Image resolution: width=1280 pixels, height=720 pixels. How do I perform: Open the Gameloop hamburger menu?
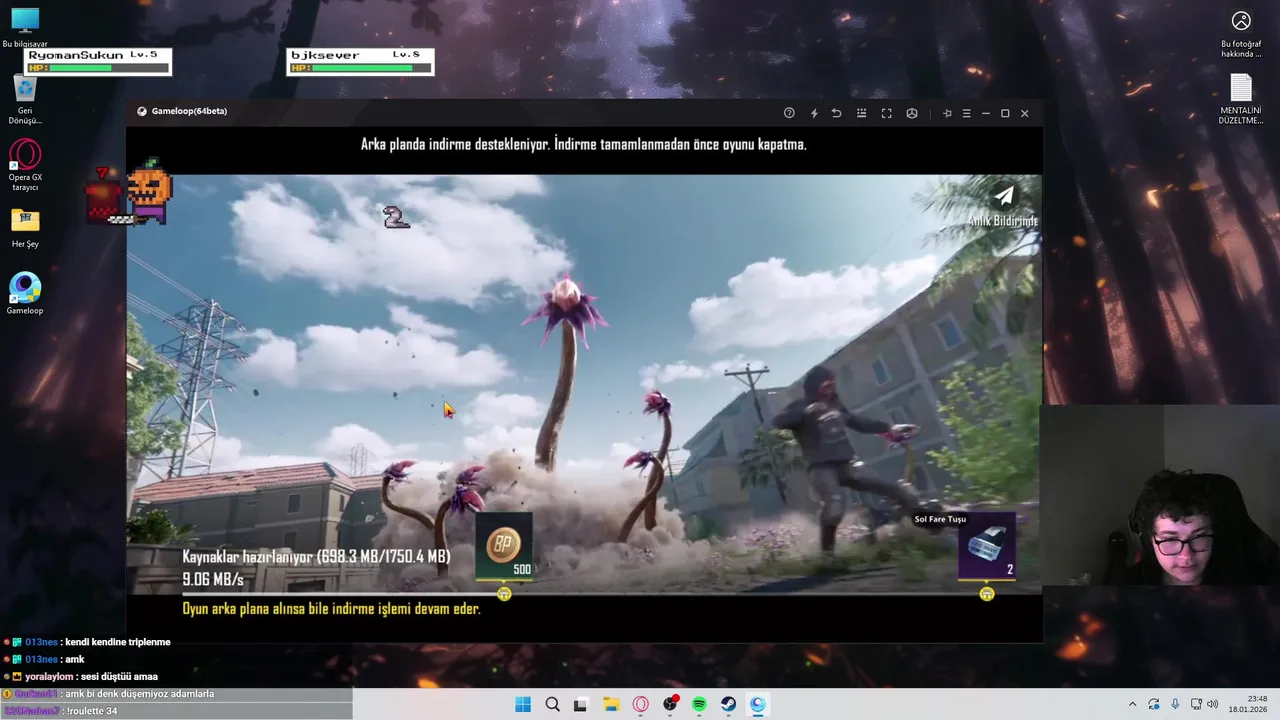(966, 113)
